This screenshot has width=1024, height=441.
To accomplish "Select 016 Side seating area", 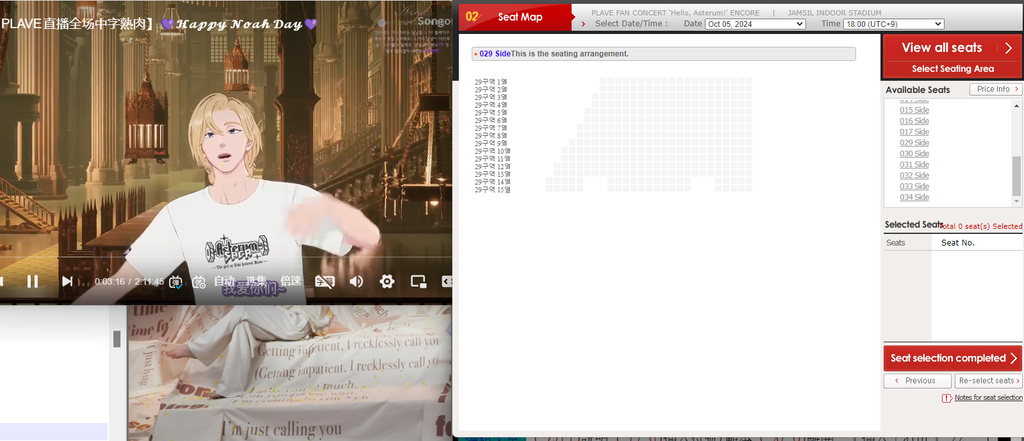I will 914,121.
